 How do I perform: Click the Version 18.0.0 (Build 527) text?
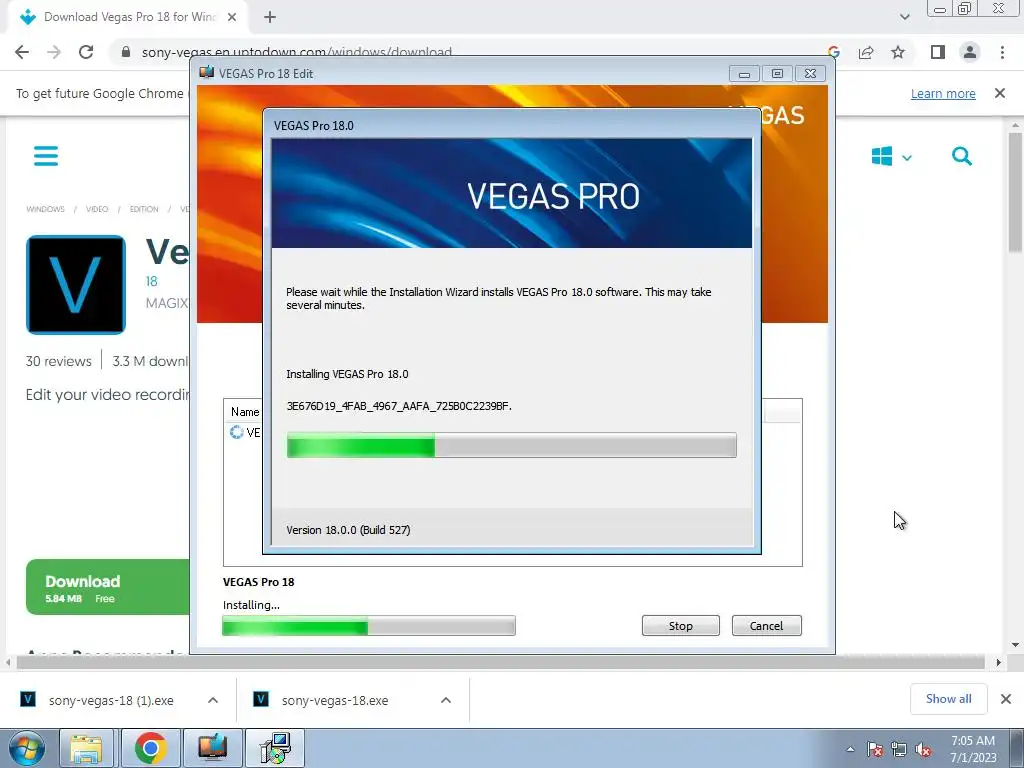[348, 530]
